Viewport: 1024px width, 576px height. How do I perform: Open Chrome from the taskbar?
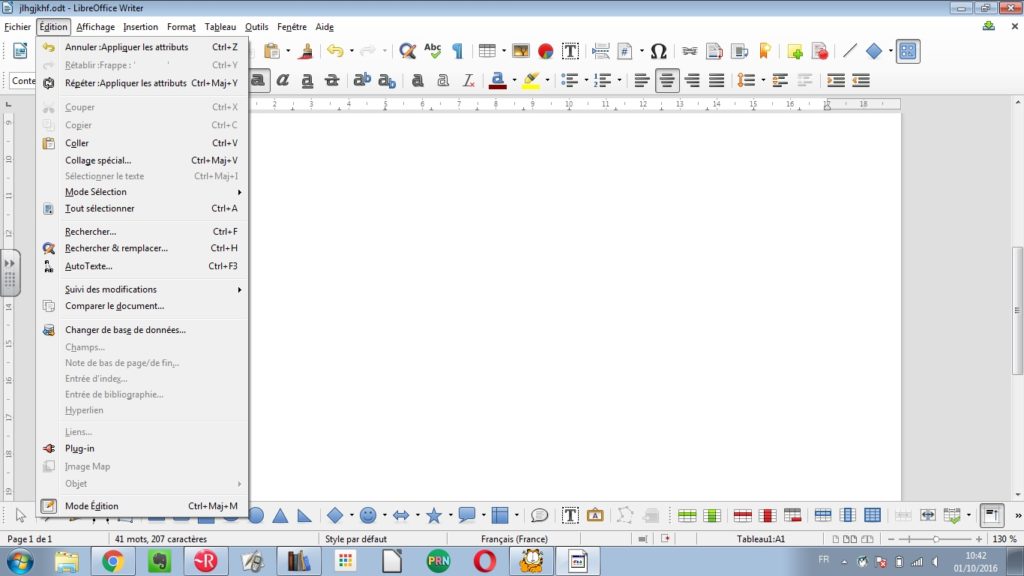(112, 561)
